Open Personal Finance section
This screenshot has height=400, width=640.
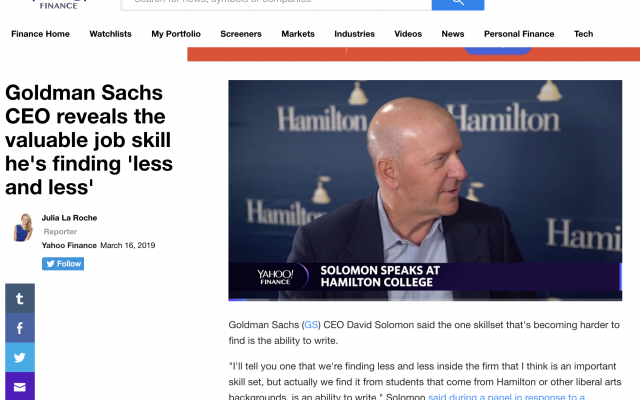coord(518,34)
